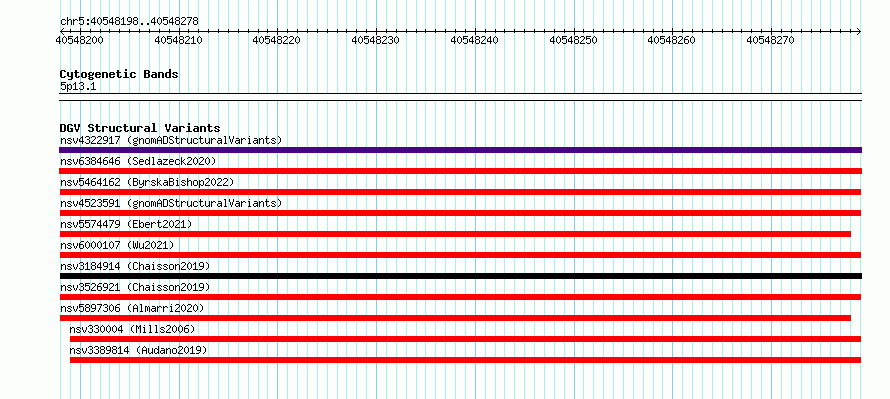This screenshot has width=890, height=399.
Task: Click the chr5:40548198..40548278 region label
Action: tap(129, 21)
